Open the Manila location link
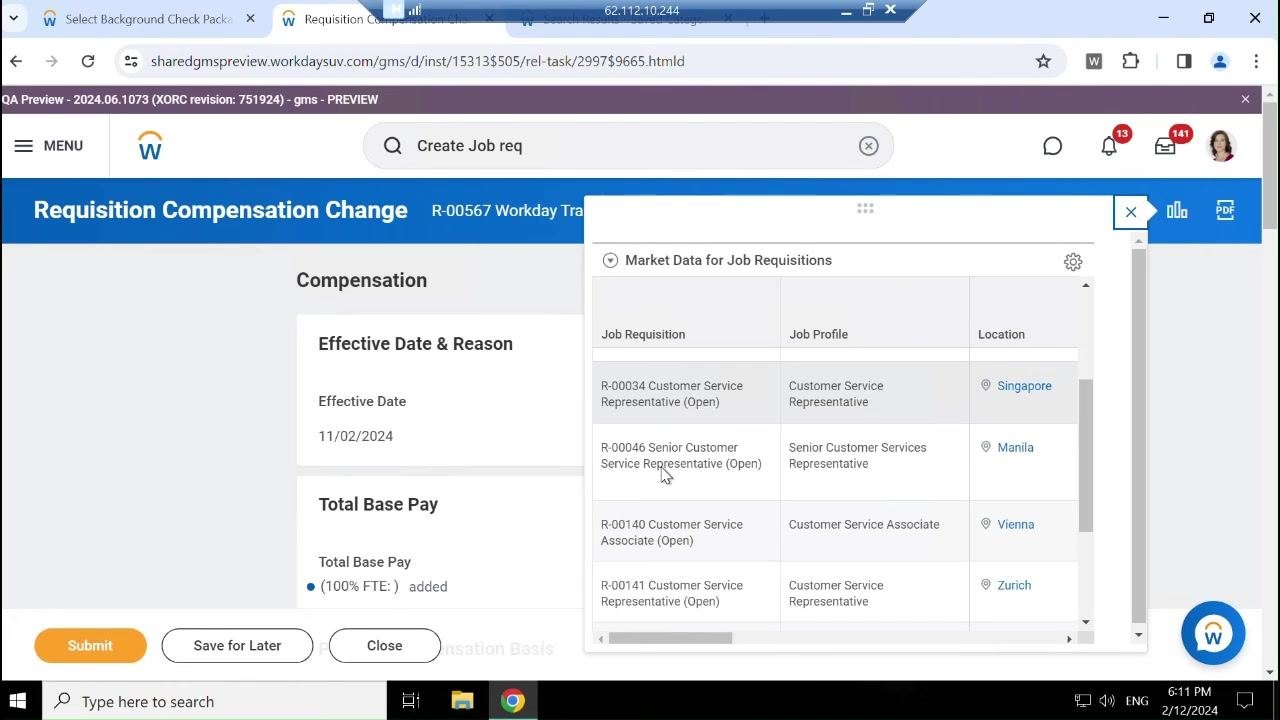This screenshot has width=1280, height=720. (1015, 448)
